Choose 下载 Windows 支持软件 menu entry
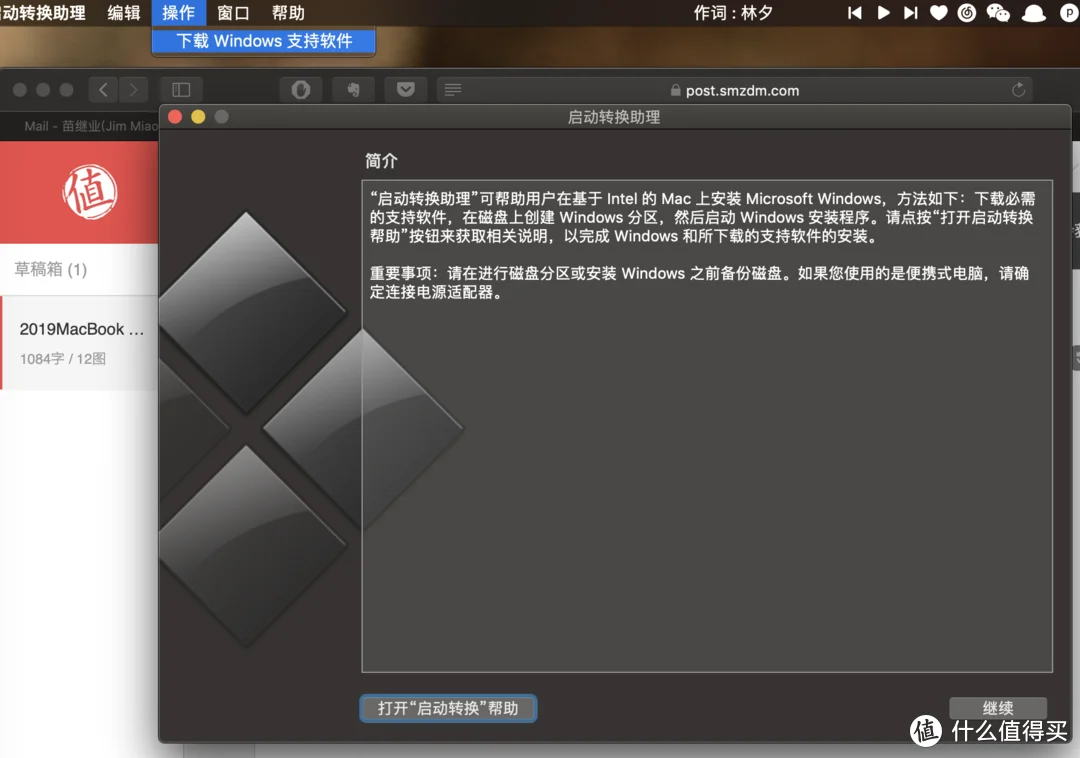The height and width of the screenshot is (758, 1080). pos(264,41)
